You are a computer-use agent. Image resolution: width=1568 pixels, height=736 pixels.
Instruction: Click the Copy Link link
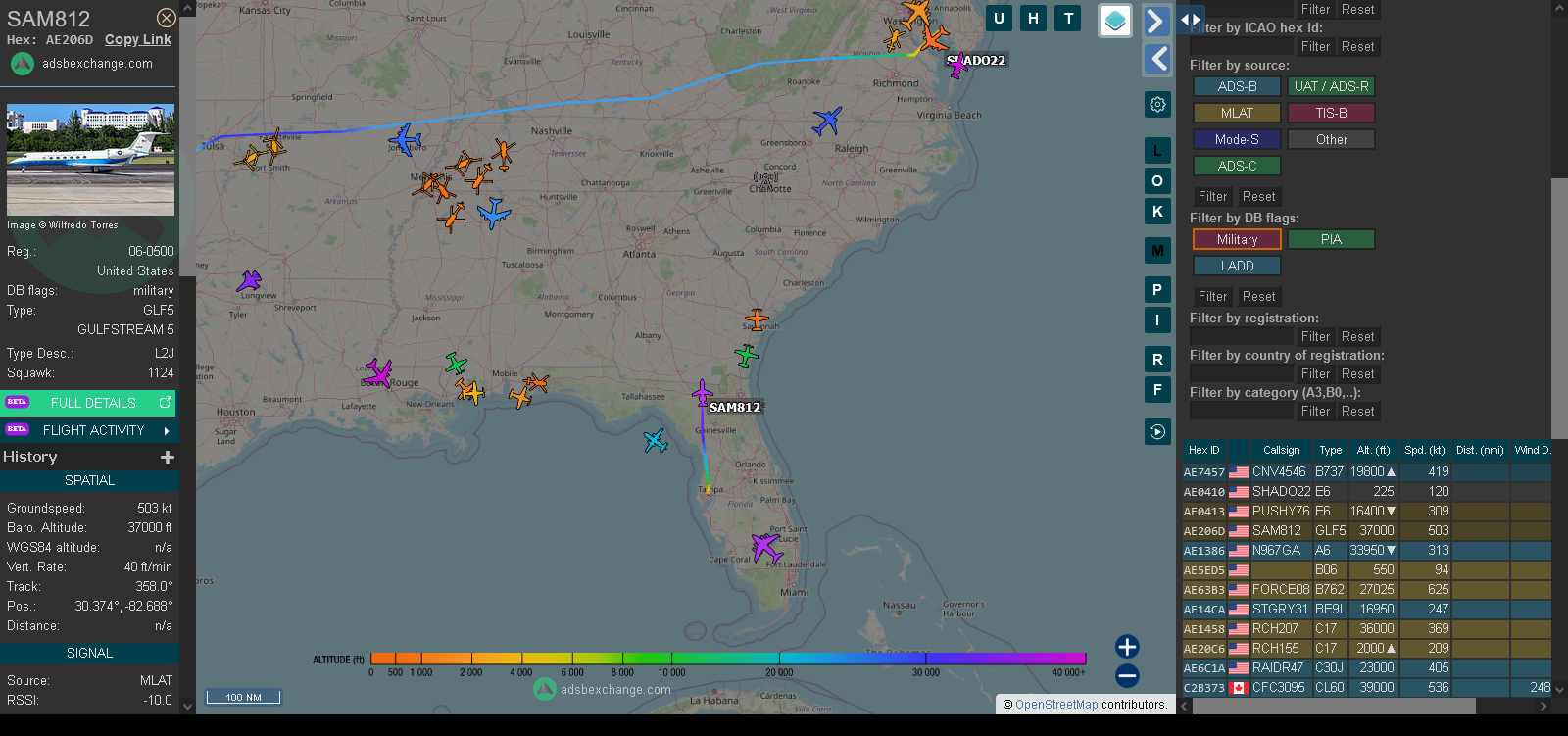pyautogui.click(x=138, y=39)
